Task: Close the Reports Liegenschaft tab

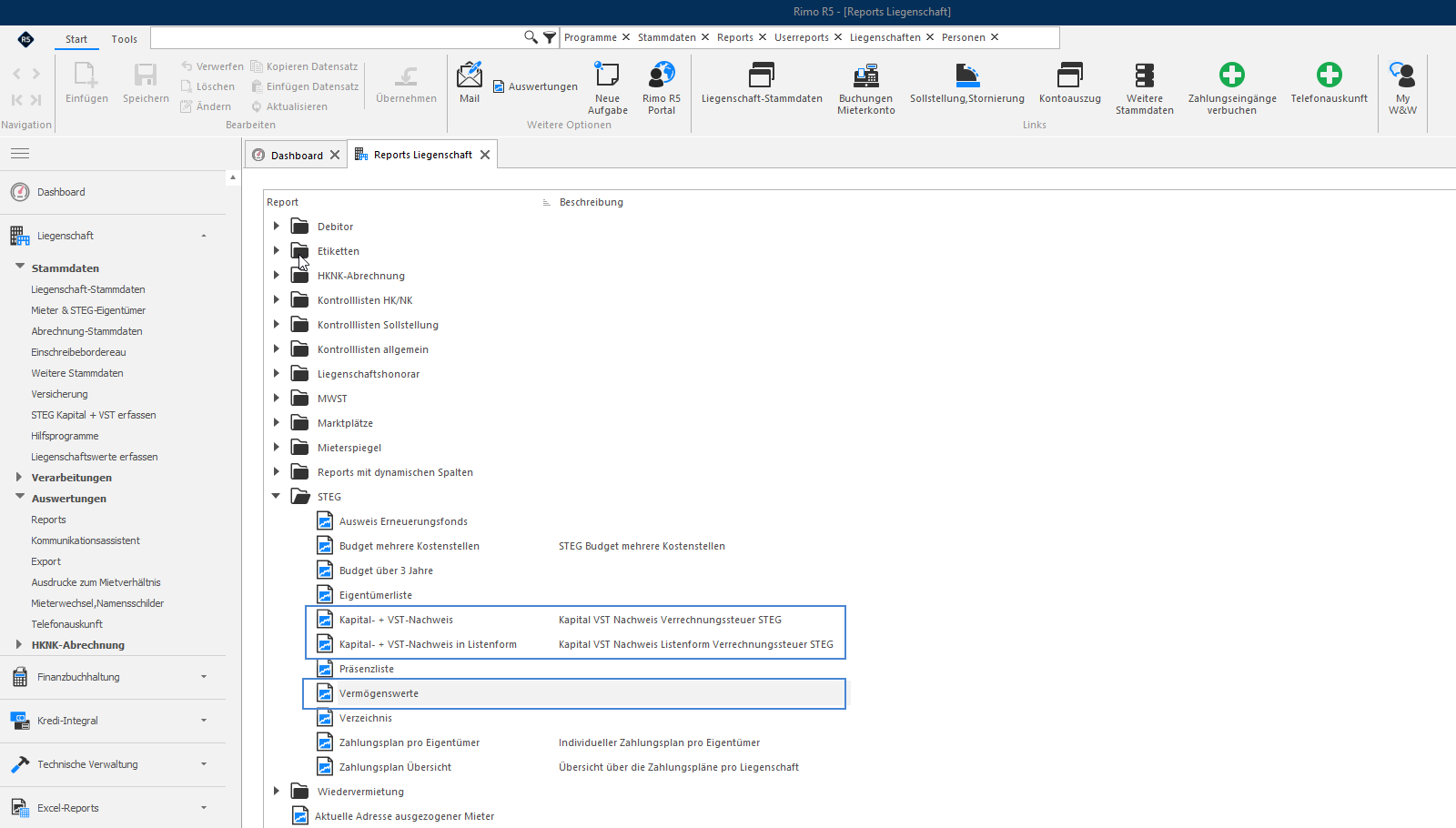Action: (485, 155)
